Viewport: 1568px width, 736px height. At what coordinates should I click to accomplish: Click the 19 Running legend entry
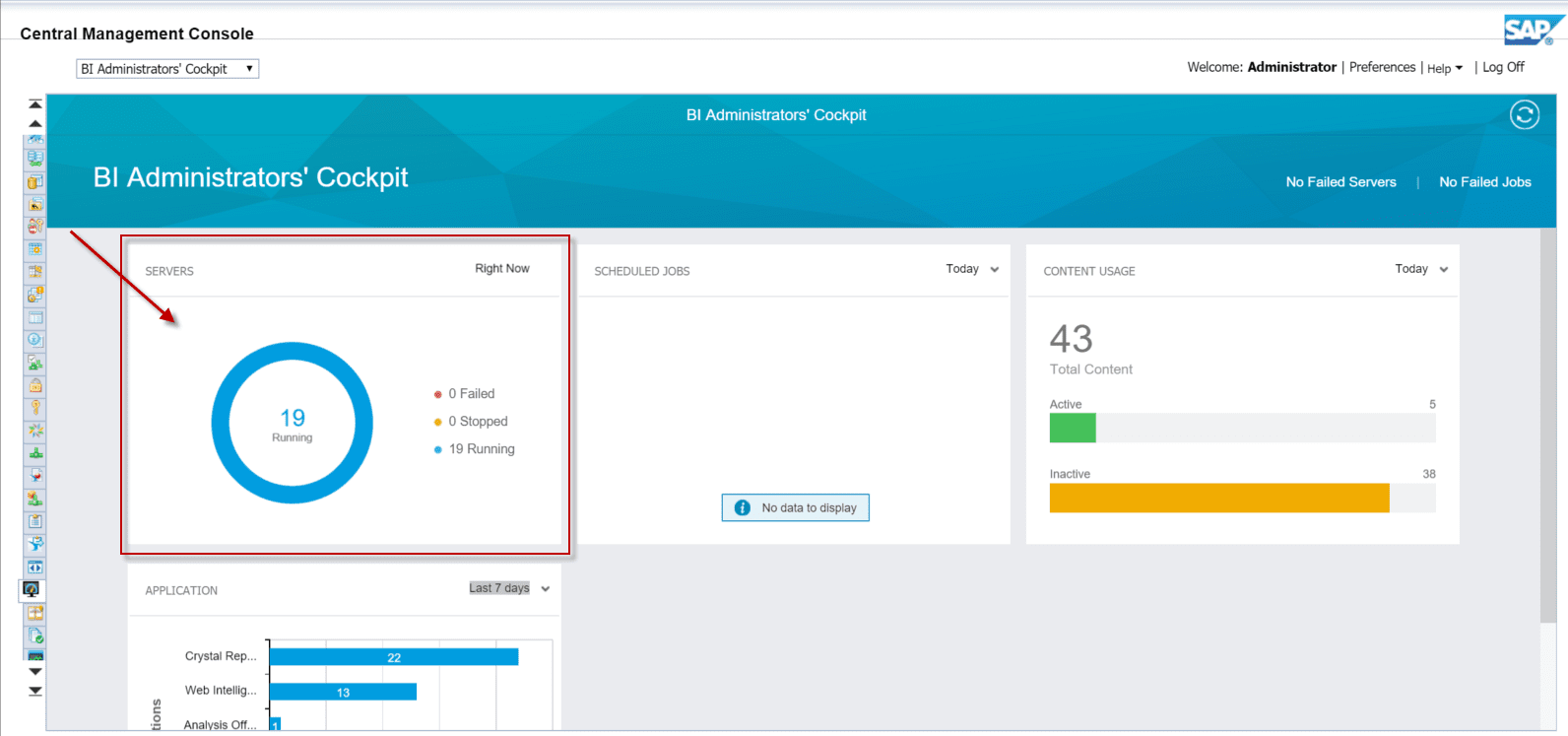pos(475,449)
